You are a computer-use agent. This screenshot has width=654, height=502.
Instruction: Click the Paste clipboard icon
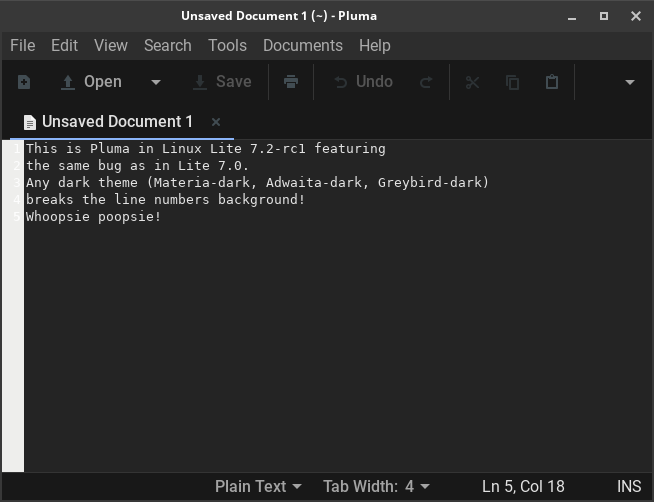click(551, 82)
